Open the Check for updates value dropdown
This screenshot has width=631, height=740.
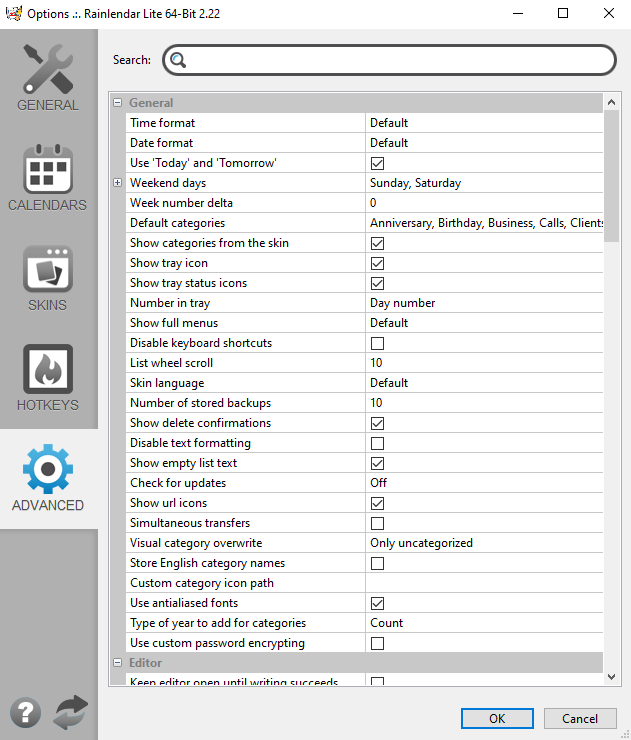(484, 483)
